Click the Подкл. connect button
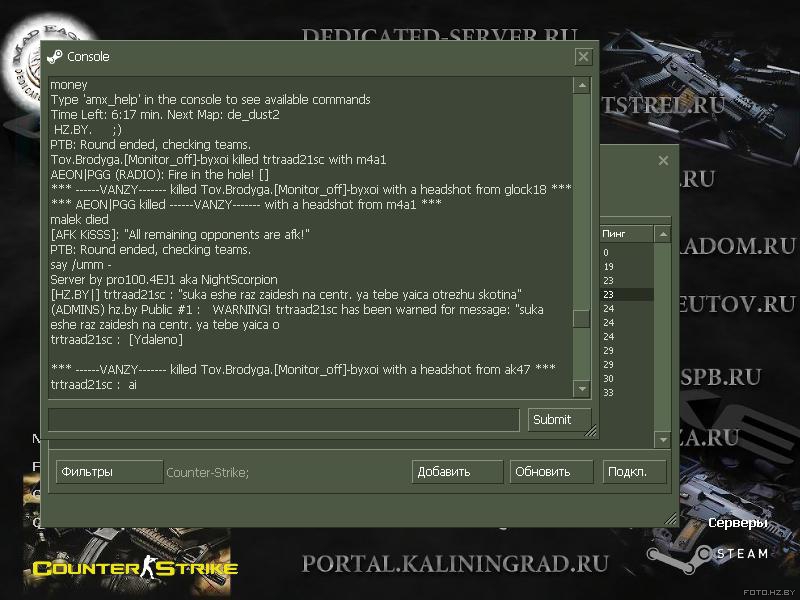 coord(634,472)
